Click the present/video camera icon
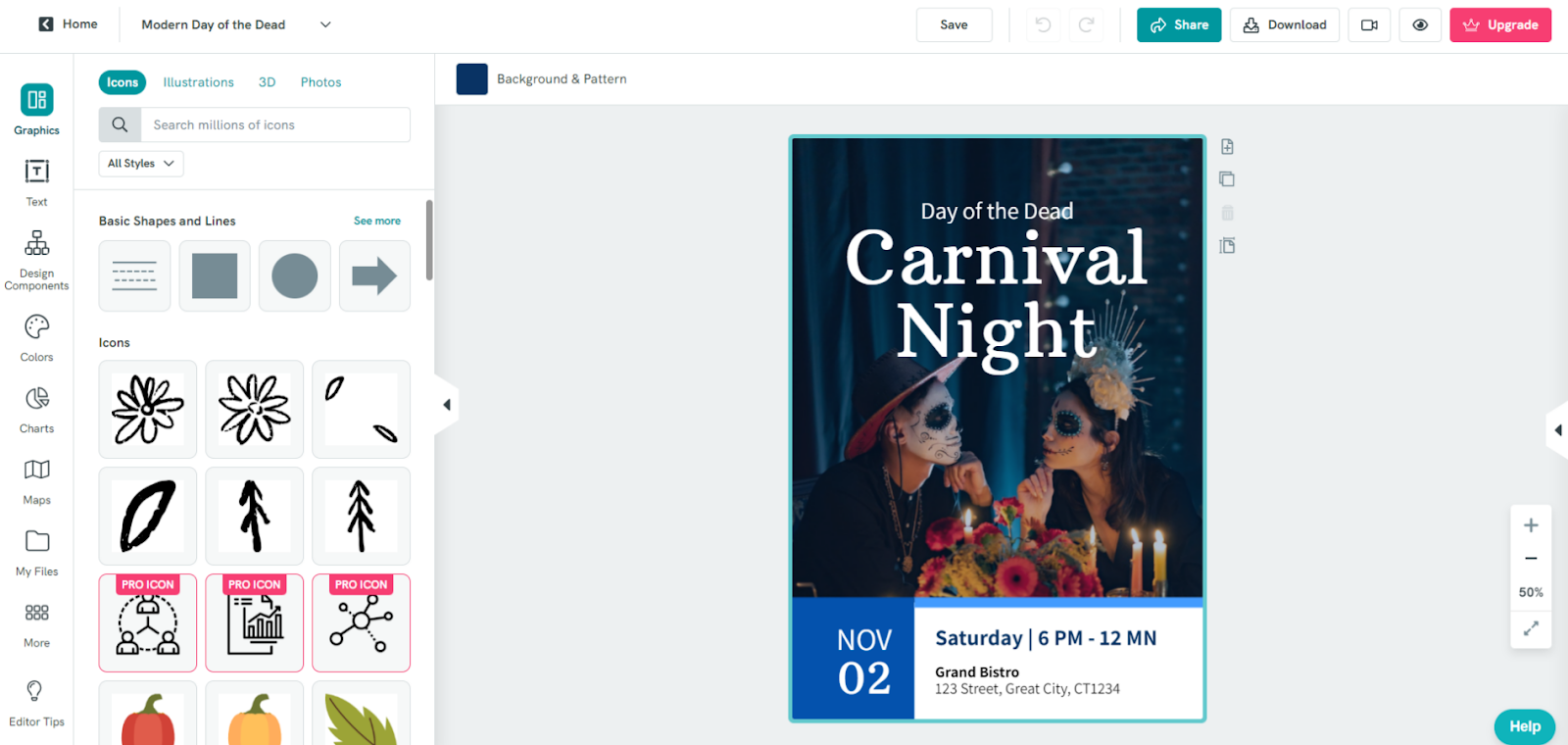This screenshot has width=1568, height=745. click(x=1369, y=25)
